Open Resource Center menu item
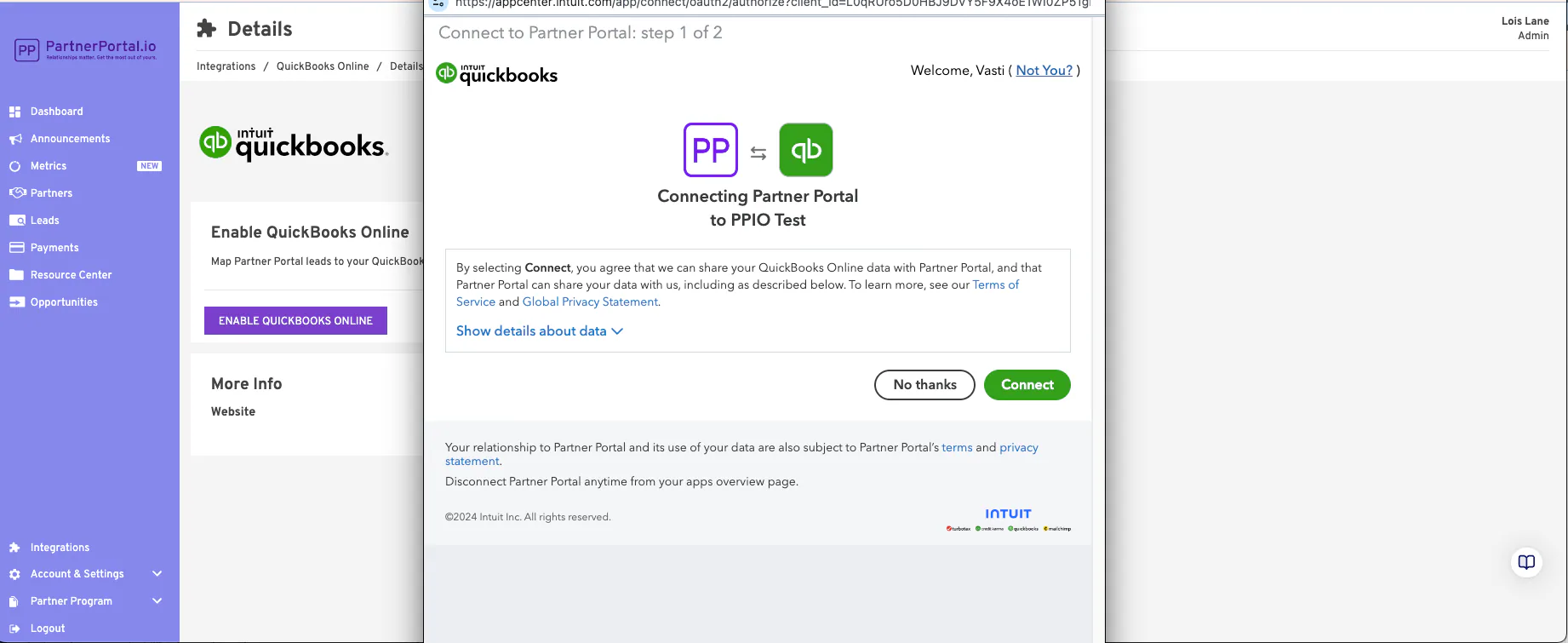 [x=72, y=275]
